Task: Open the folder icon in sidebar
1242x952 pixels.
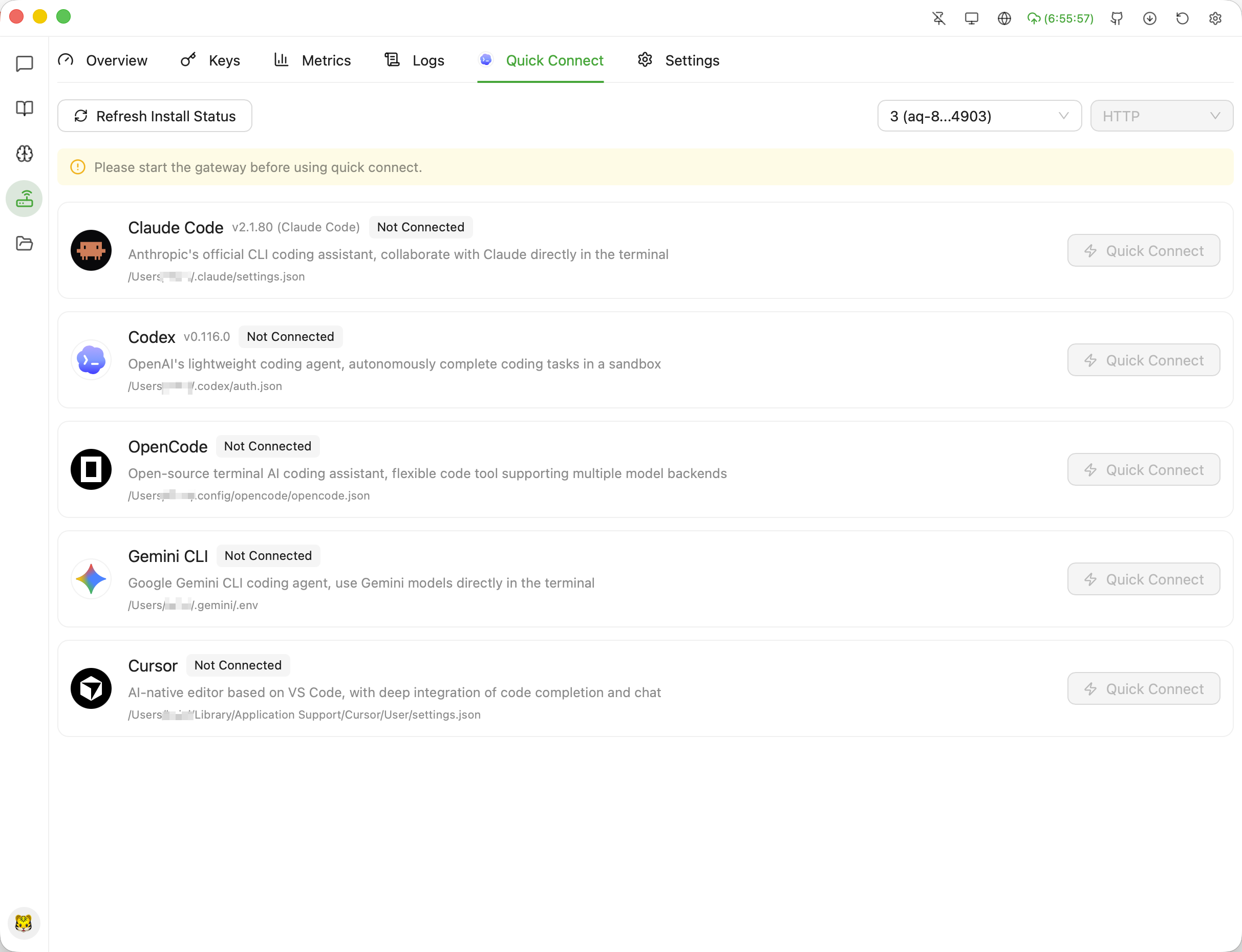Action: point(25,244)
